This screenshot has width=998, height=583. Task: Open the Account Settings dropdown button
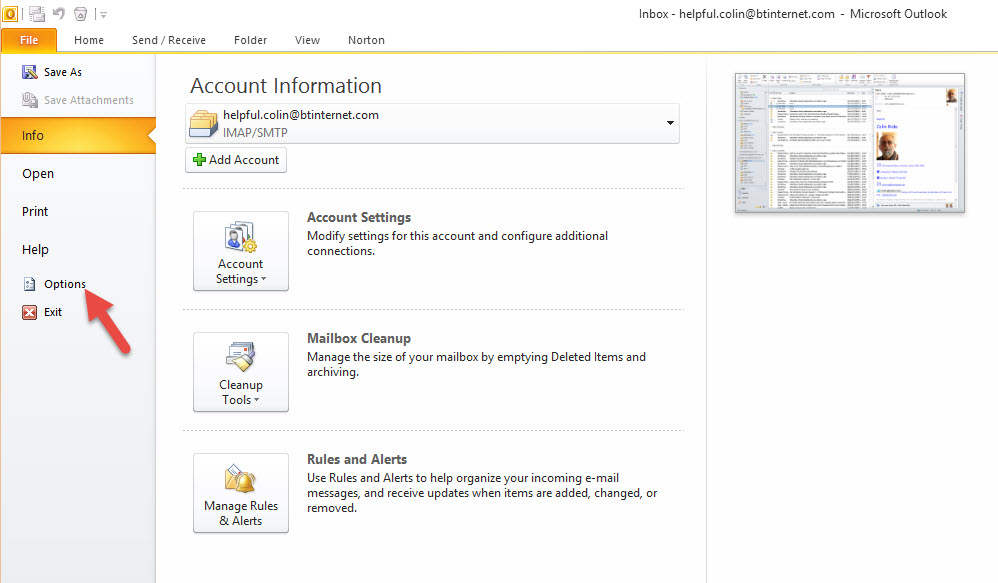coord(241,251)
